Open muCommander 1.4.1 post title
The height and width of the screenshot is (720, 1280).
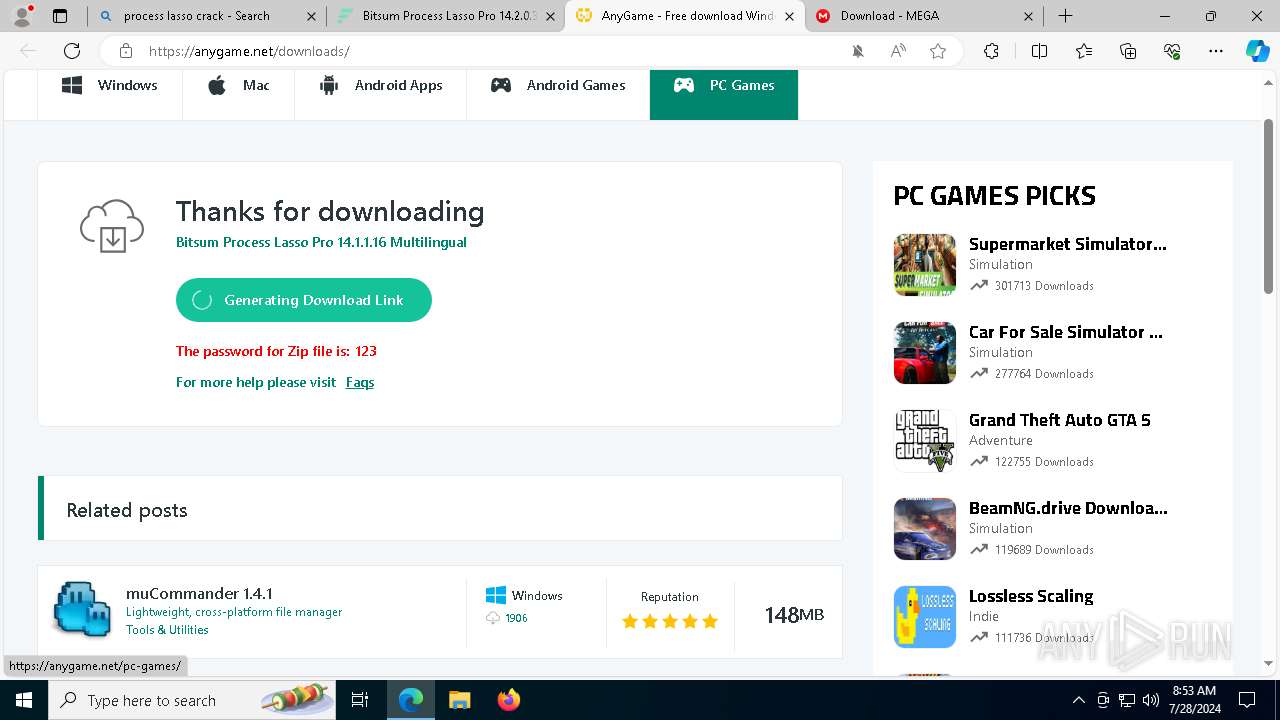coord(199,593)
